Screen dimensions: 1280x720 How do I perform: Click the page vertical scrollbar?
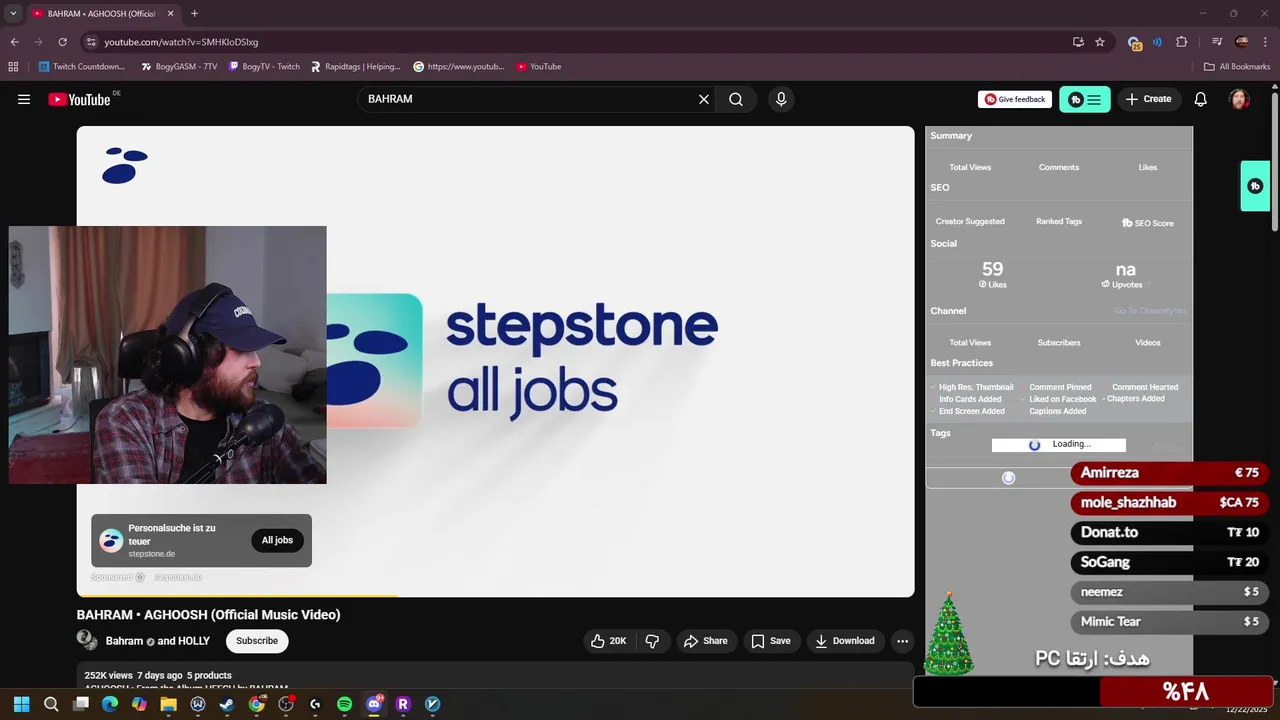(1274, 160)
